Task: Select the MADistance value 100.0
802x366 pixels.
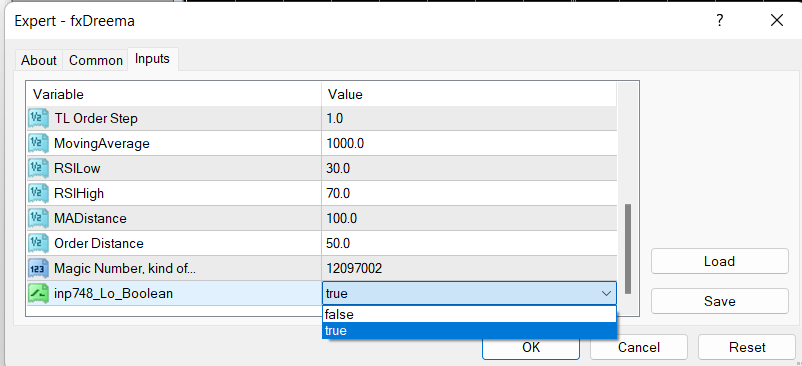Action: pos(342,218)
